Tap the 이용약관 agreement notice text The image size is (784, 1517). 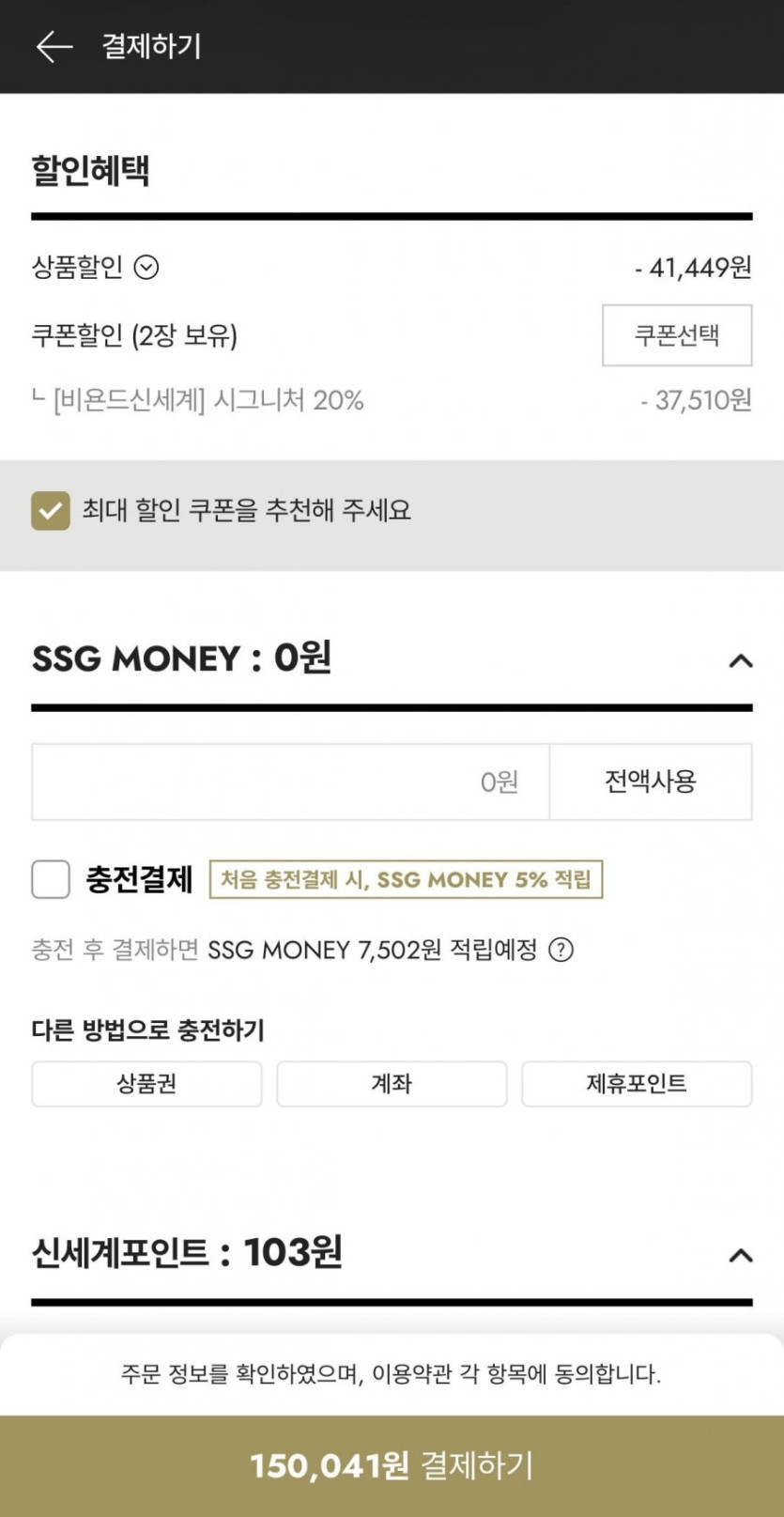coord(392,1374)
